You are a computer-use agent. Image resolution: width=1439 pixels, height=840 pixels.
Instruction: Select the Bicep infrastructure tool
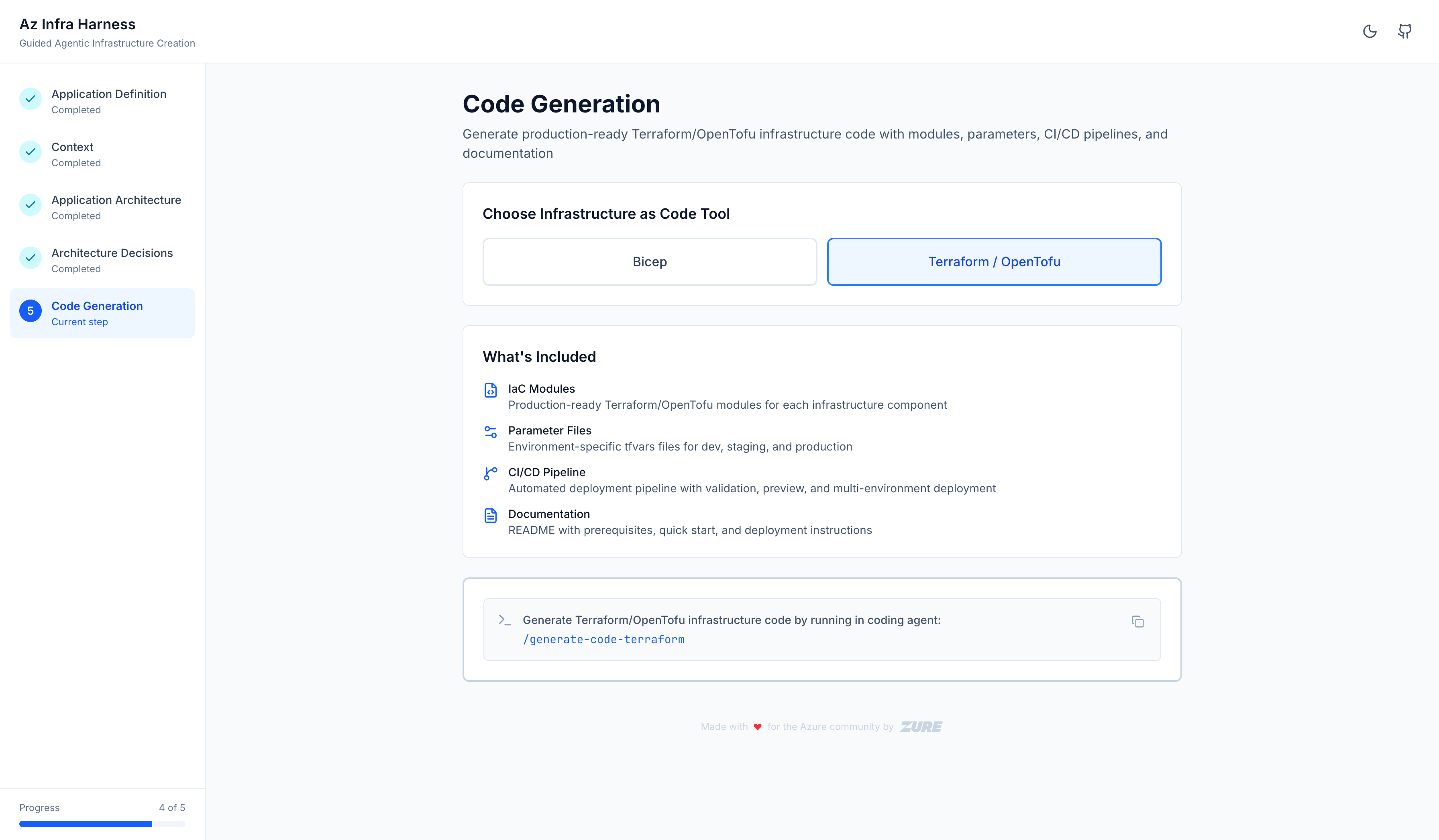coord(649,261)
